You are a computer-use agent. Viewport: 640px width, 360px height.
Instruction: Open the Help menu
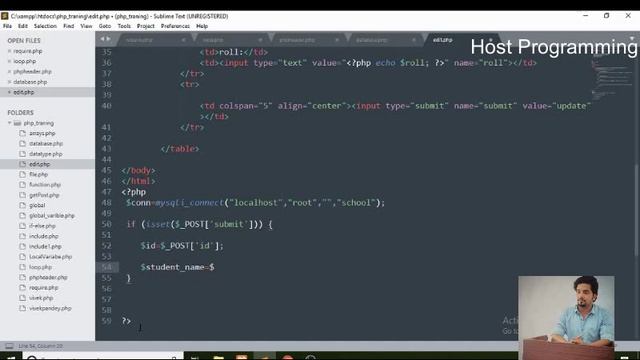pos(202,26)
